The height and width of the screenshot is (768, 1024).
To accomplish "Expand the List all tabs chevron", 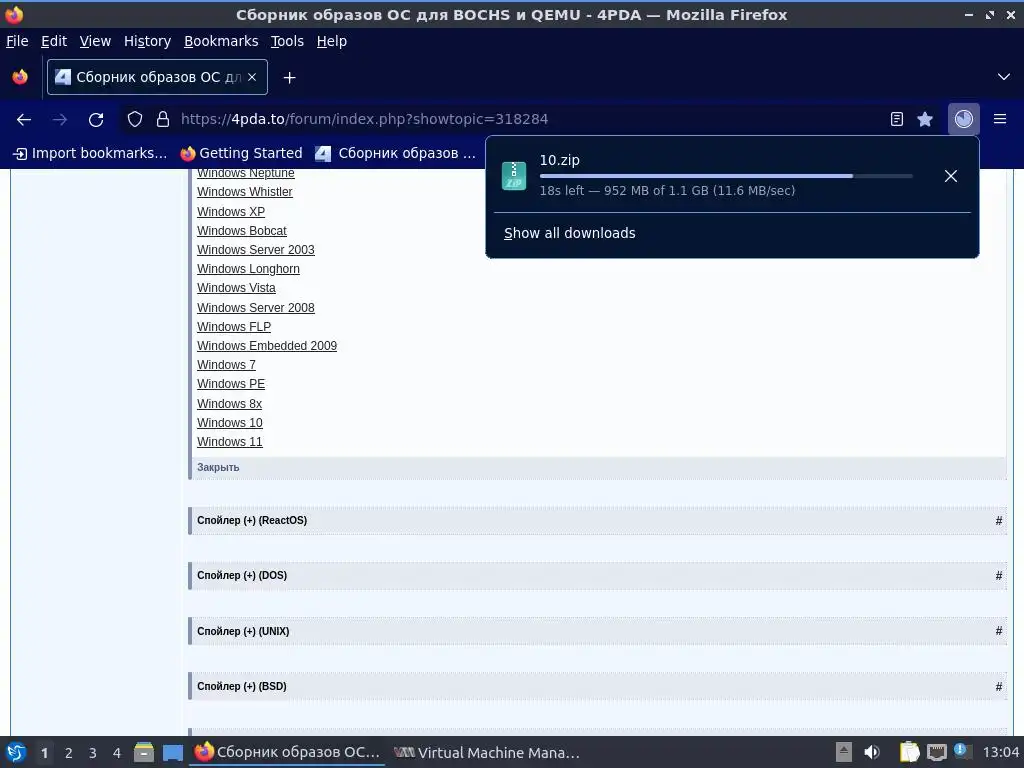I will 1004,77.
